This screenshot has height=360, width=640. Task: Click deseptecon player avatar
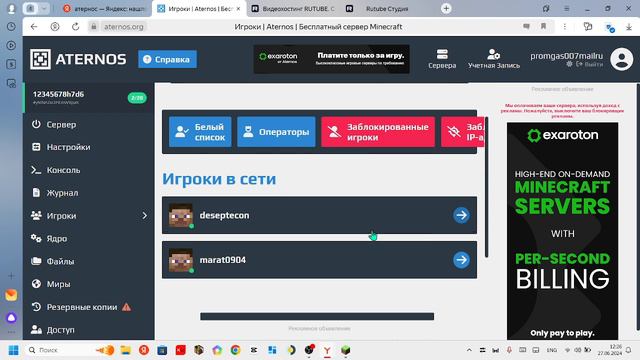tap(181, 215)
